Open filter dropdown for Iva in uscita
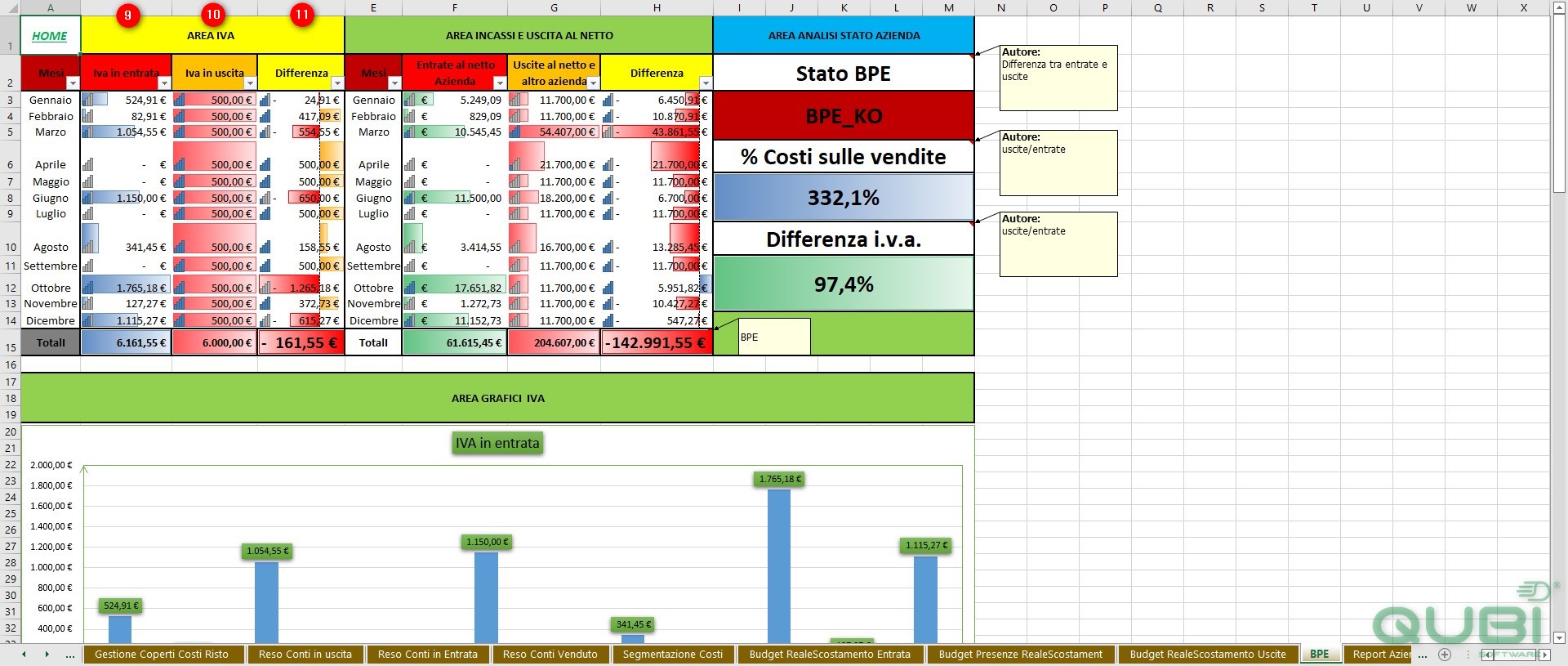This screenshot has width=1568, height=666. pyautogui.click(x=250, y=83)
